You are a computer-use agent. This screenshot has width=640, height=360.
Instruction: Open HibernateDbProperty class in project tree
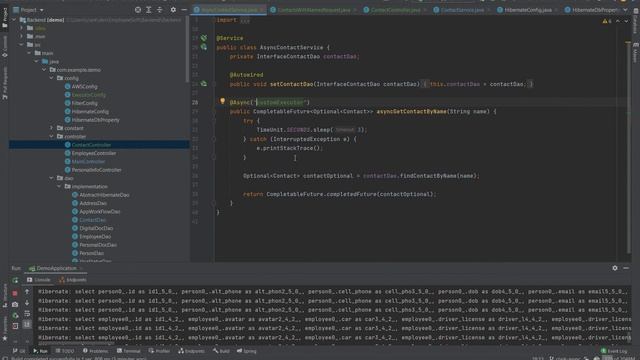click(96, 120)
